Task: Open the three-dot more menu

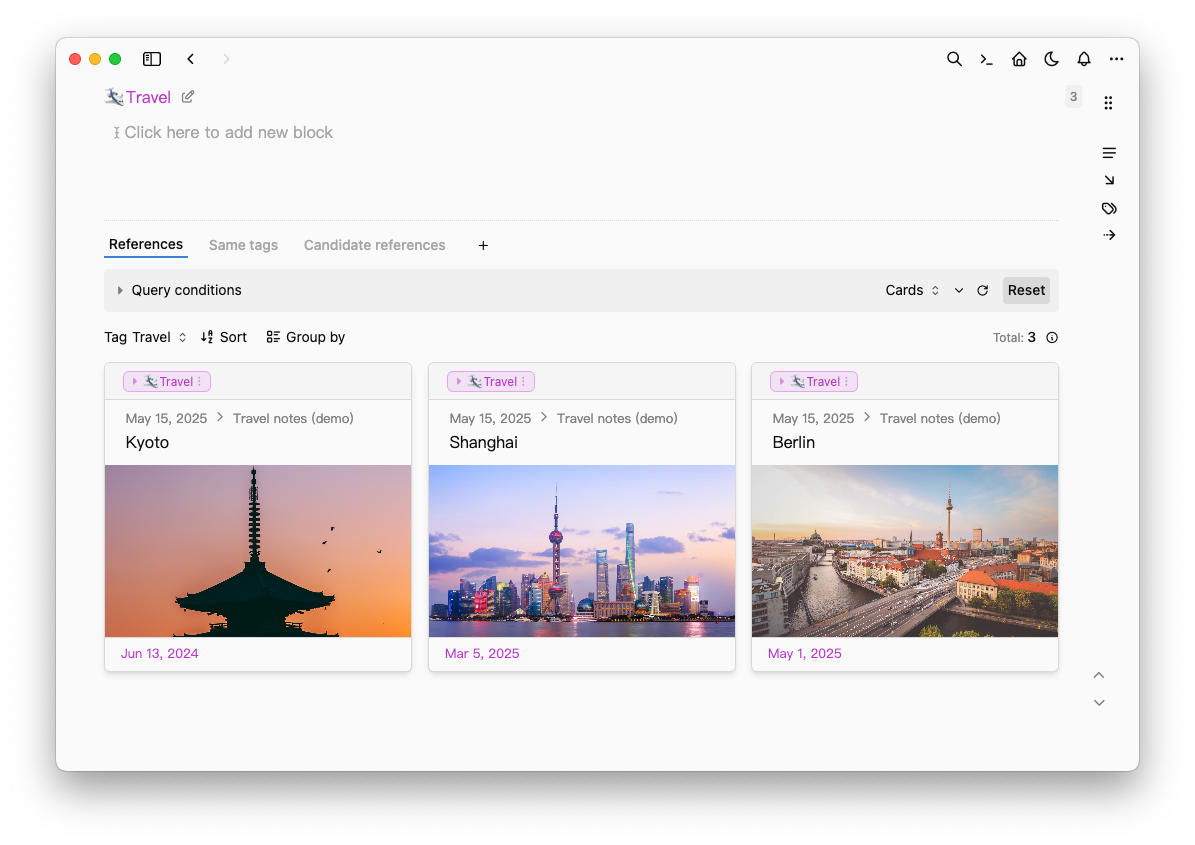Action: pyautogui.click(x=1117, y=59)
